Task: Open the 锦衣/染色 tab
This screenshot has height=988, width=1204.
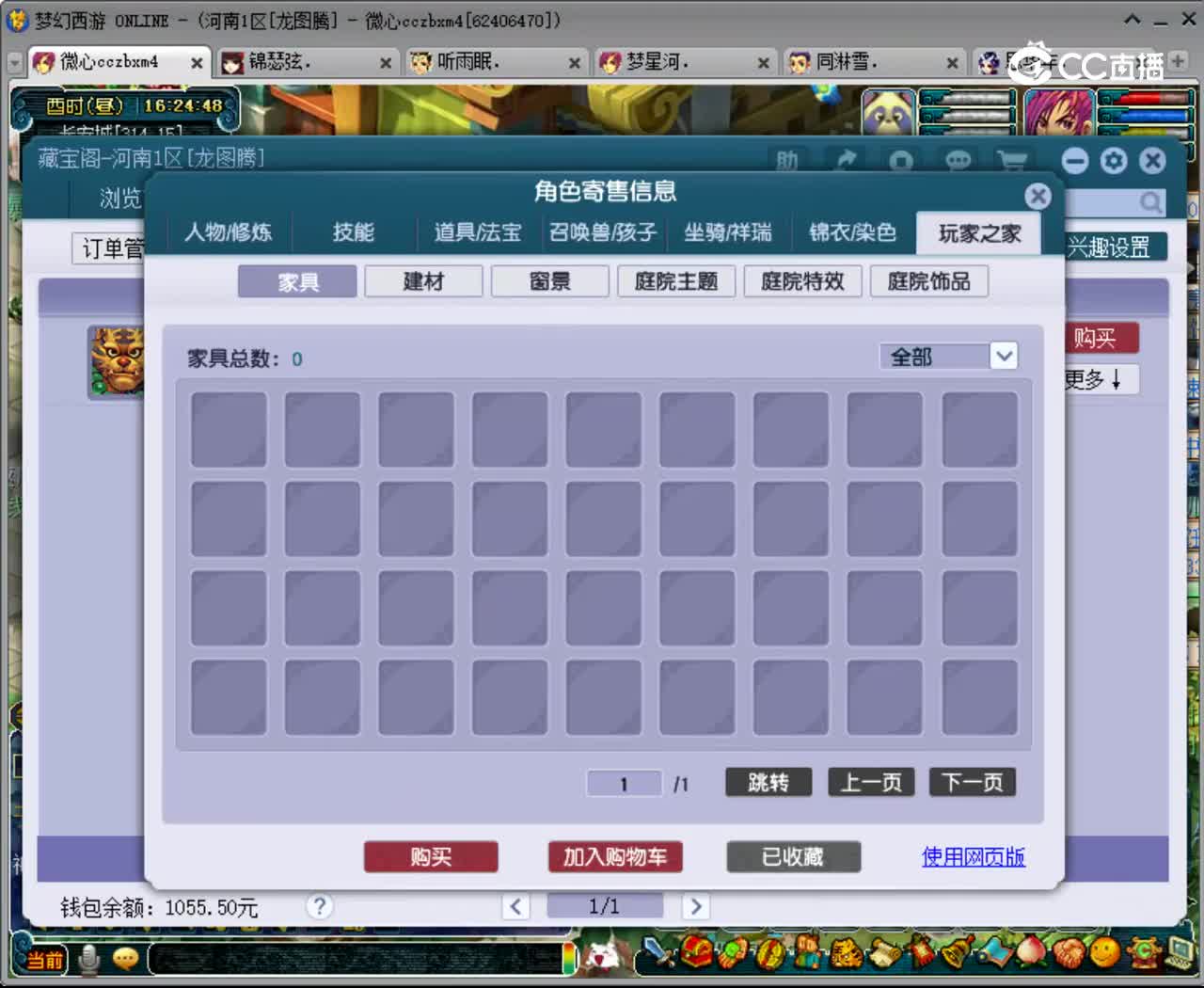Action: pyautogui.click(x=852, y=232)
